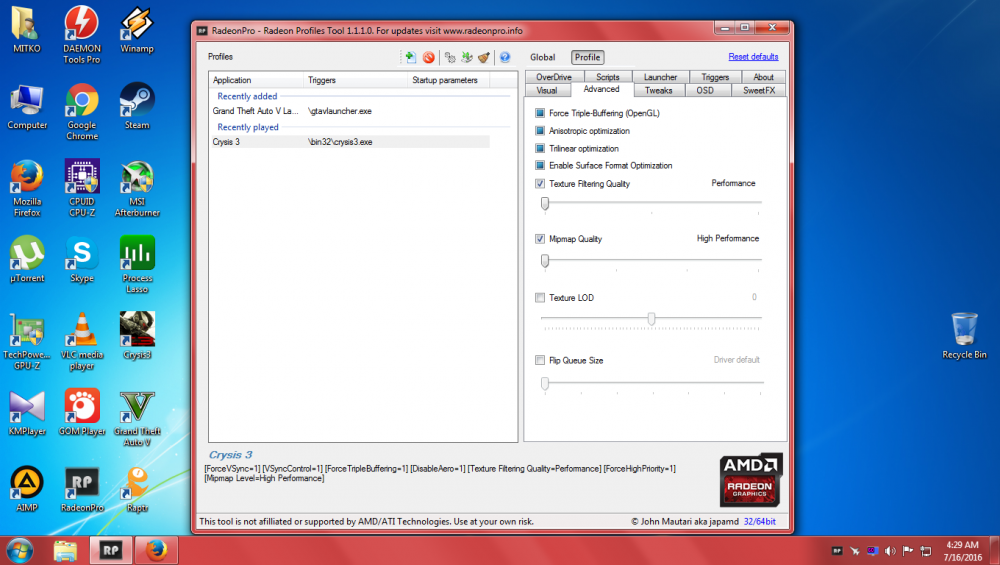The width and height of the screenshot is (1000, 565).
Task: Switch to the Scripts tab
Action: coord(607,77)
